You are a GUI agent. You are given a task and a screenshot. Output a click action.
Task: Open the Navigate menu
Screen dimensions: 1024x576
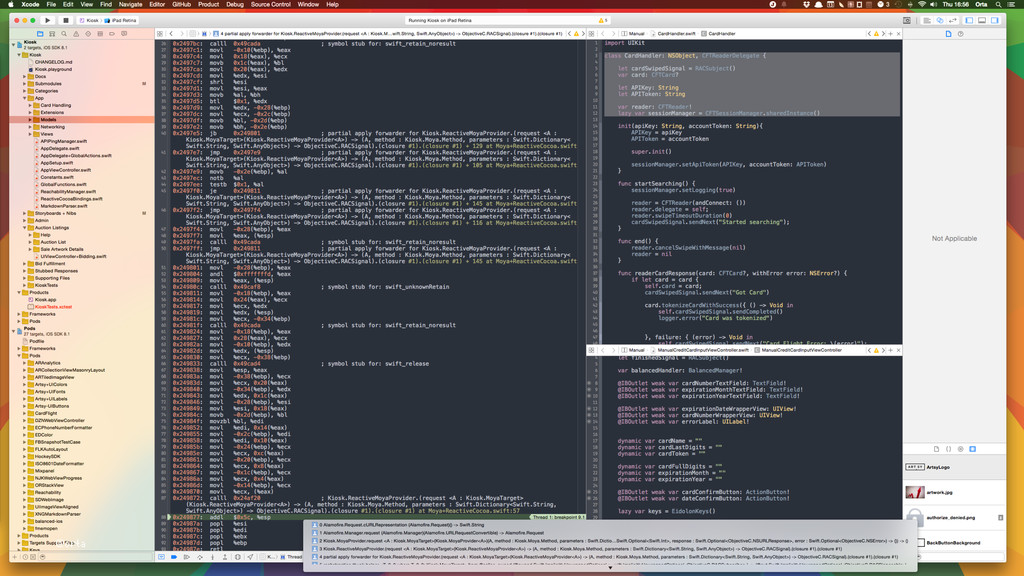click(130, 5)
